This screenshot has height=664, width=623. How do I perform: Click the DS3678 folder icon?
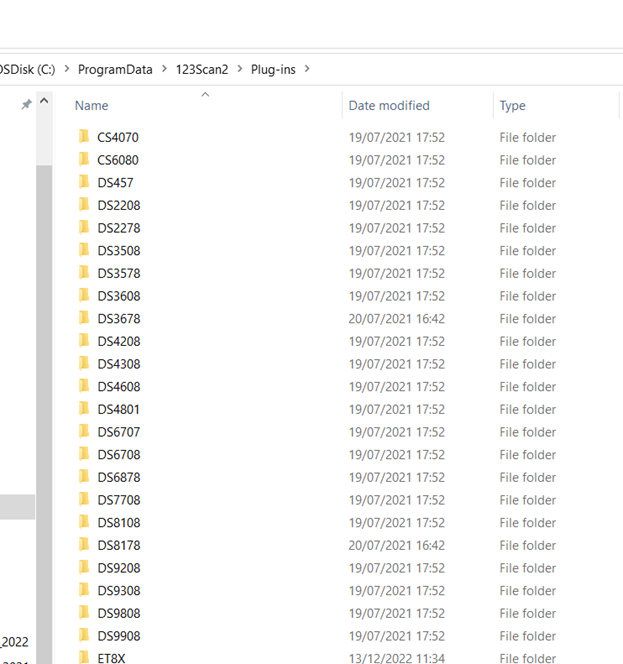[x=84, y=318]
